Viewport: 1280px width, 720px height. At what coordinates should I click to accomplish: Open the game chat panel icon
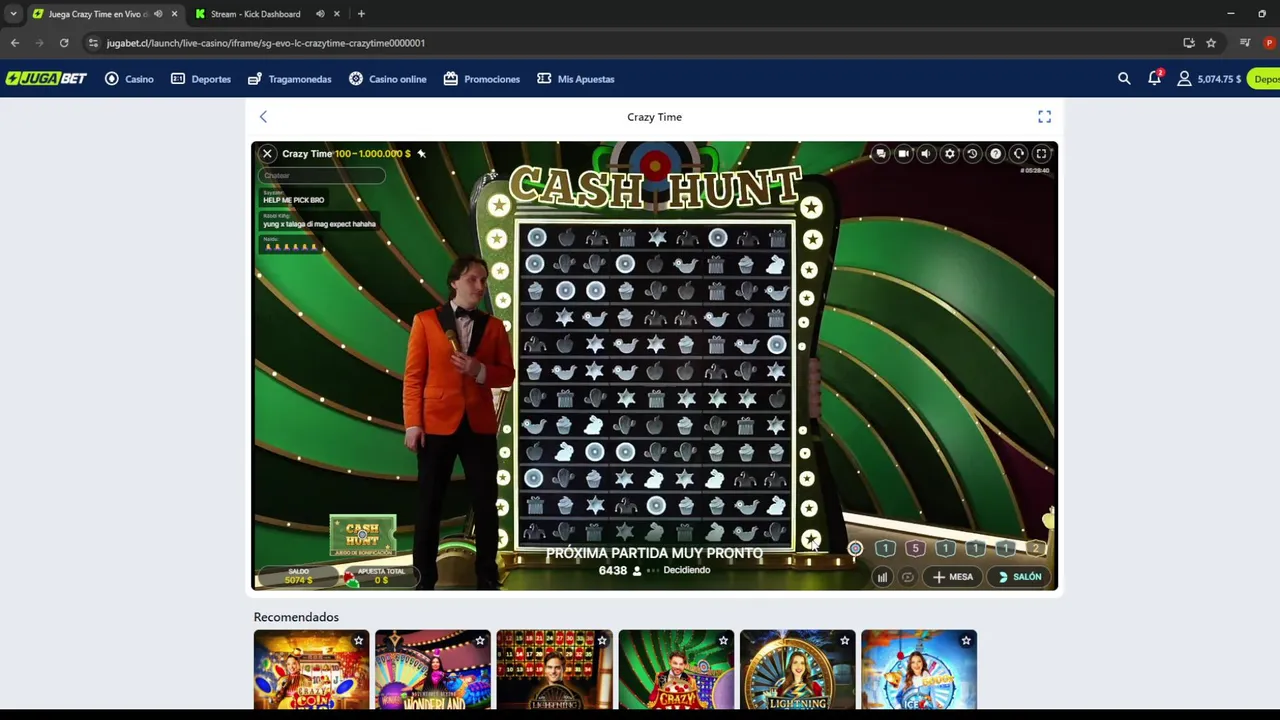880,154
